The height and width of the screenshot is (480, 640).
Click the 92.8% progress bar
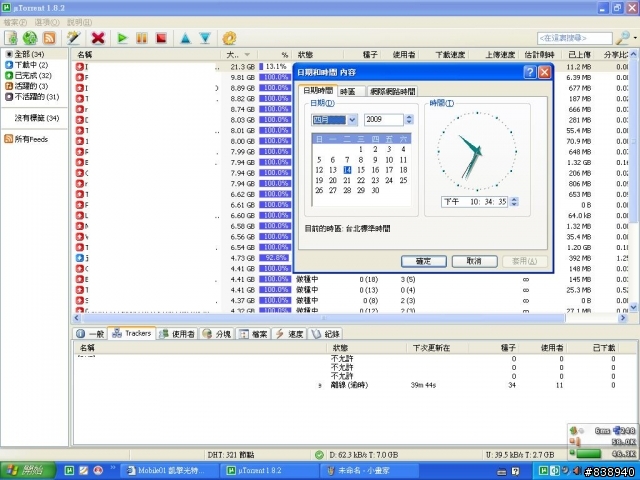tap(275, 258)
